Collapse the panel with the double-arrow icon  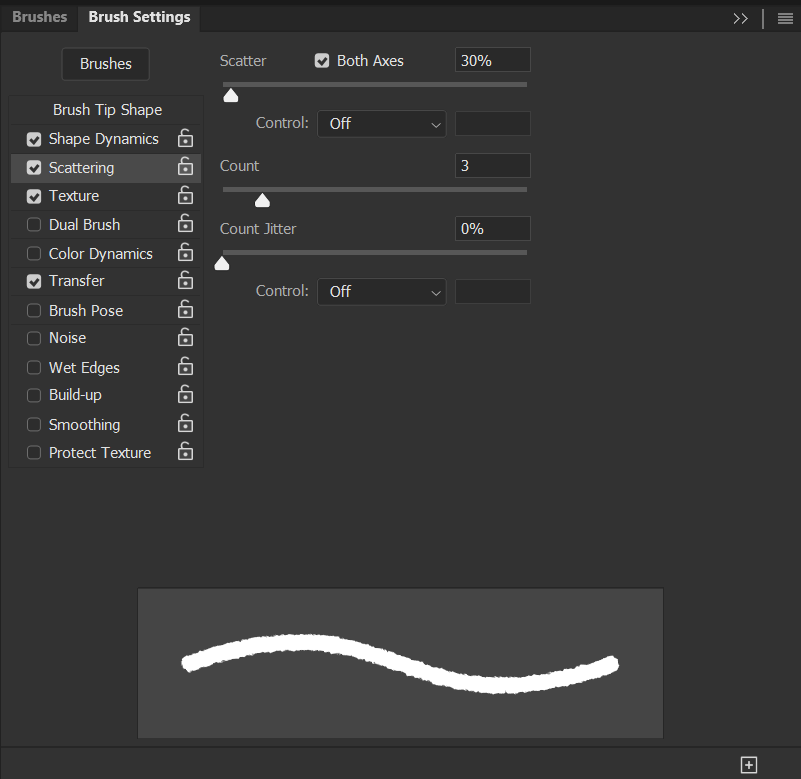[740, 17]
